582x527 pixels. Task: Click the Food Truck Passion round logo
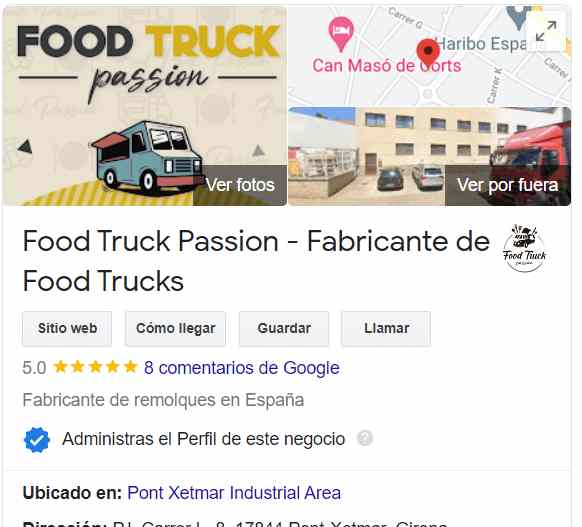click(524, 248)
